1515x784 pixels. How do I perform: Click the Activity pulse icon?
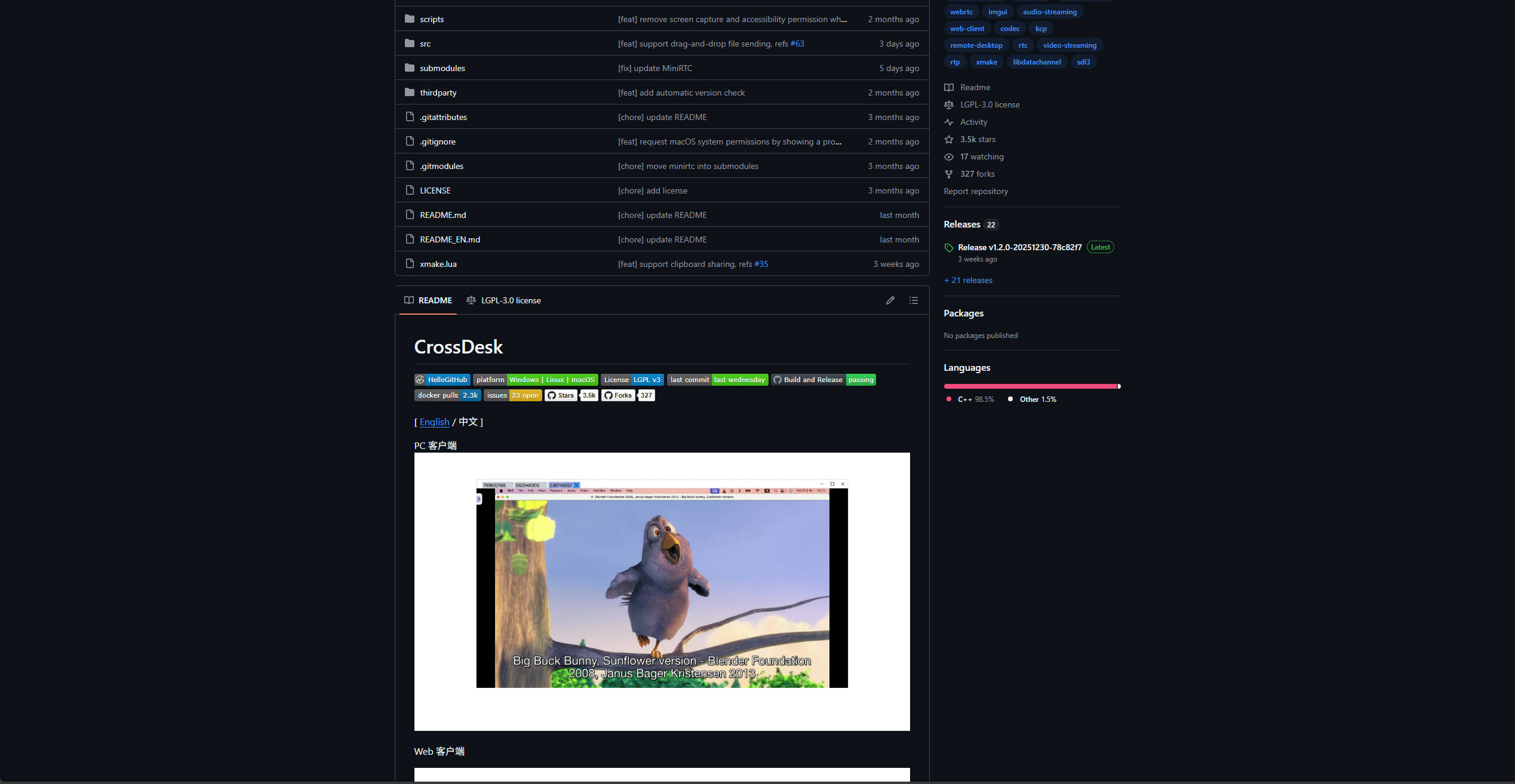(x=948, y=122)
